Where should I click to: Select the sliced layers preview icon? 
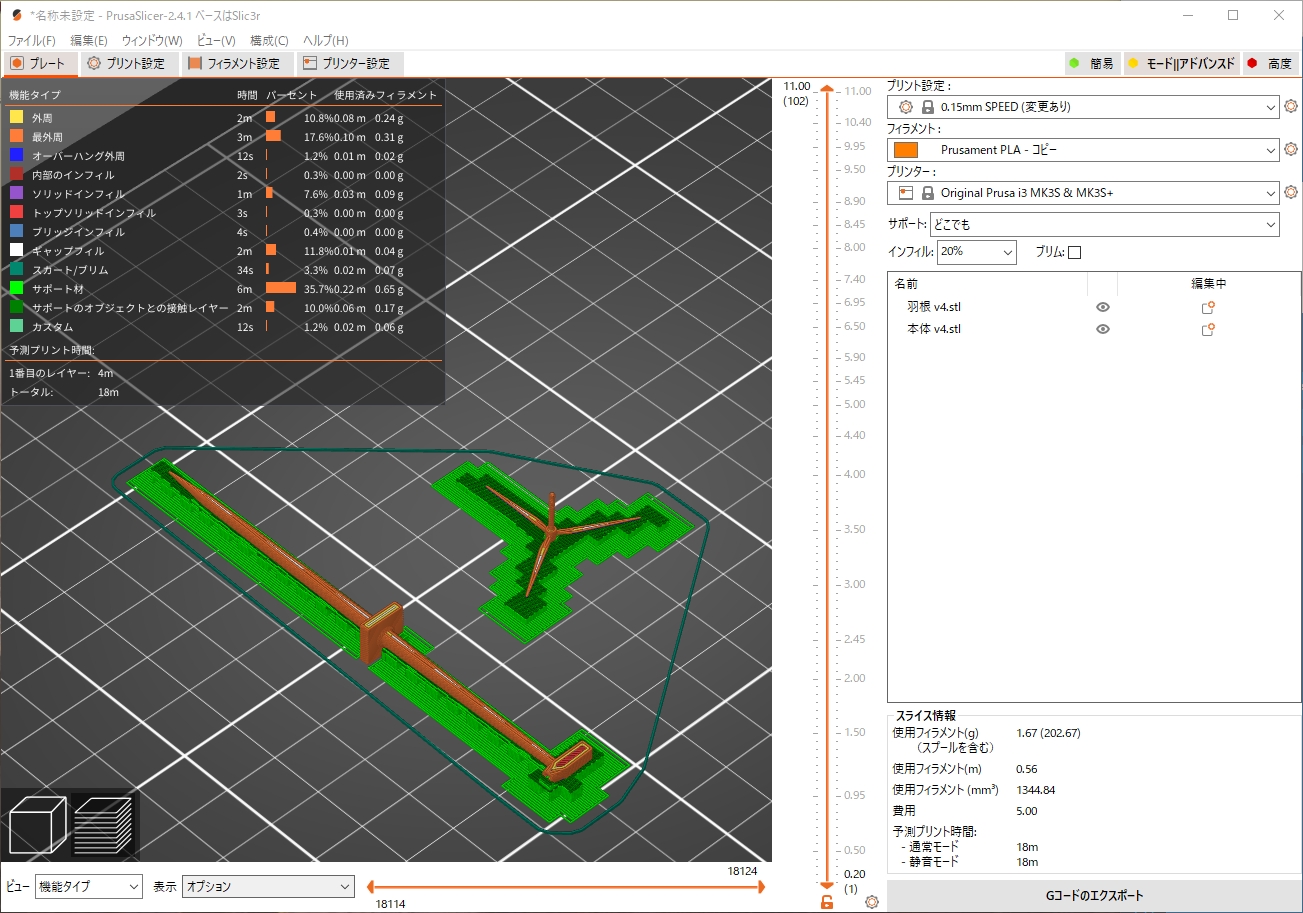click(x=103, y=824)
